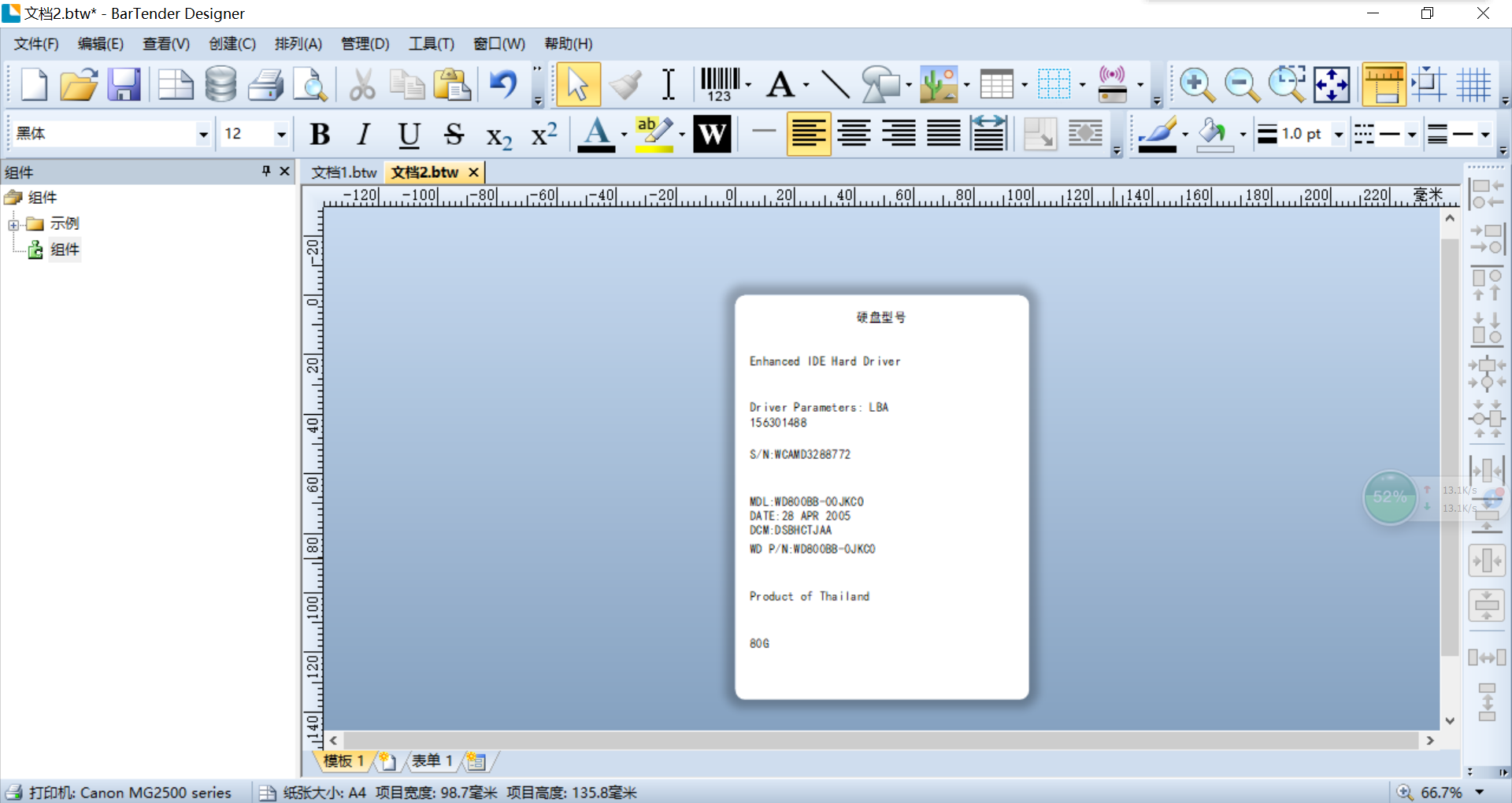Open print preview magnifier page icon
1512x803 pixels.
[310, 84]
